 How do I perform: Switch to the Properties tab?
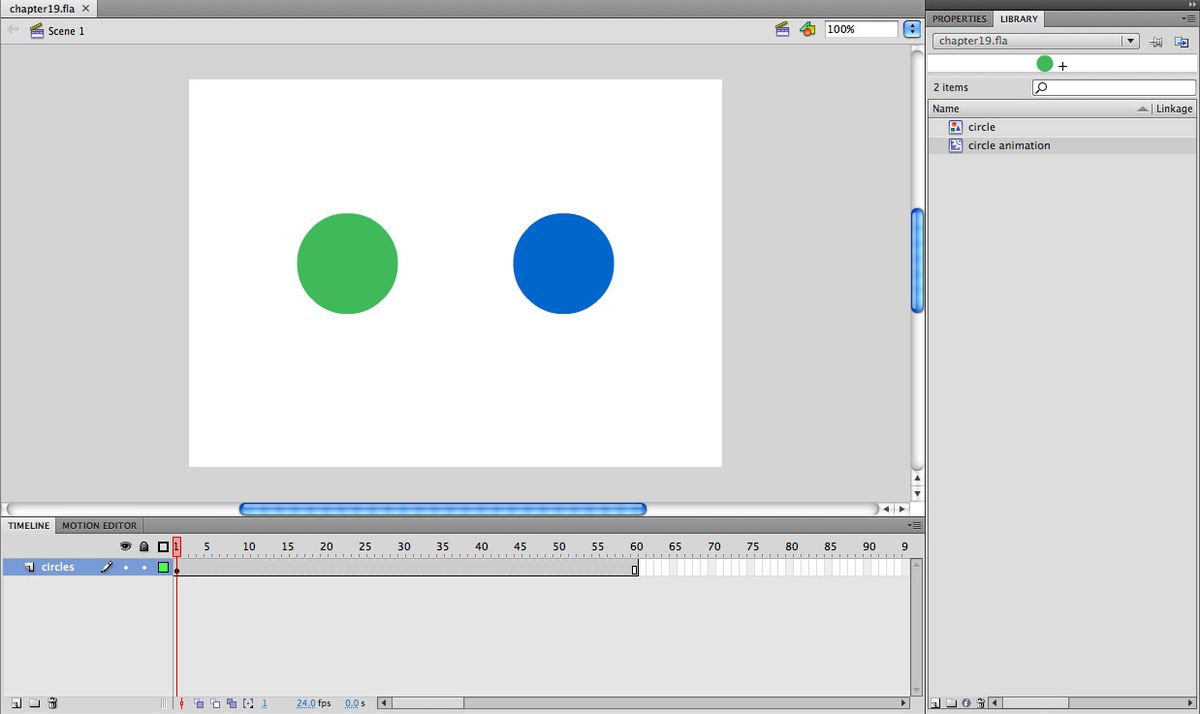tap(959, 19)
